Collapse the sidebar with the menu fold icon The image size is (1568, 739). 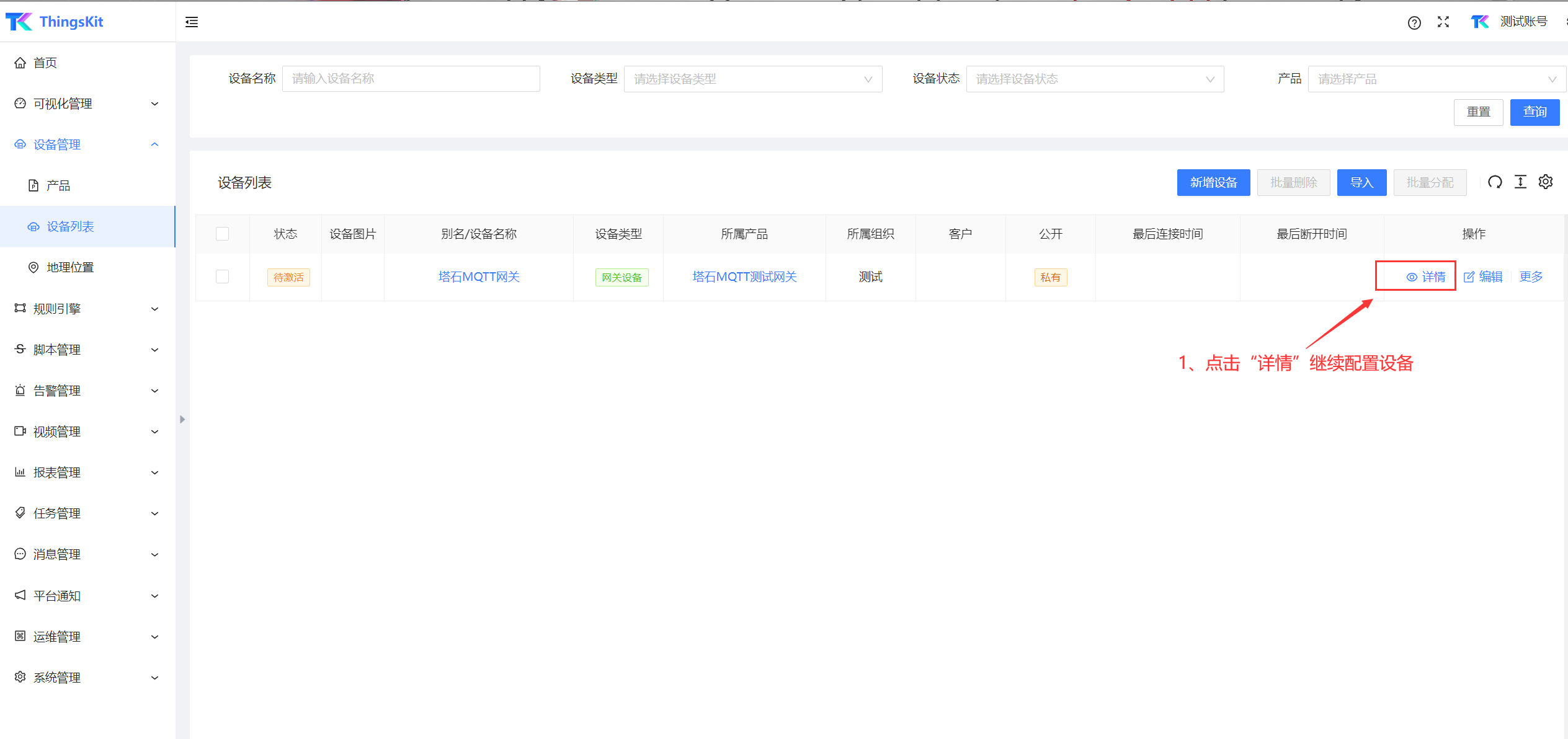coord(192,22)
